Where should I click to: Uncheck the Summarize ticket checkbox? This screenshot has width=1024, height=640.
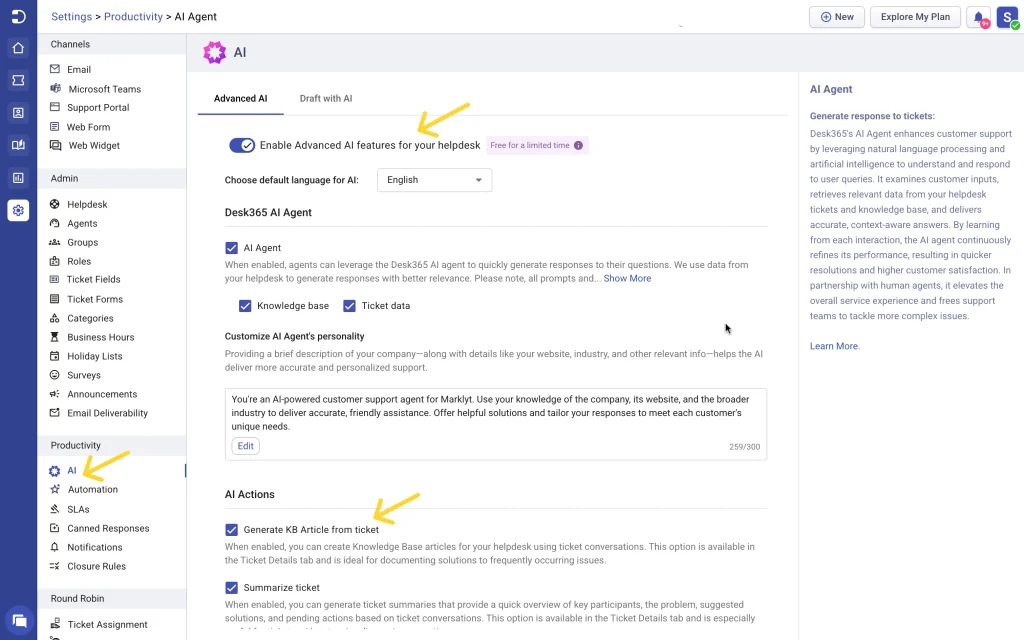[231, 588]
